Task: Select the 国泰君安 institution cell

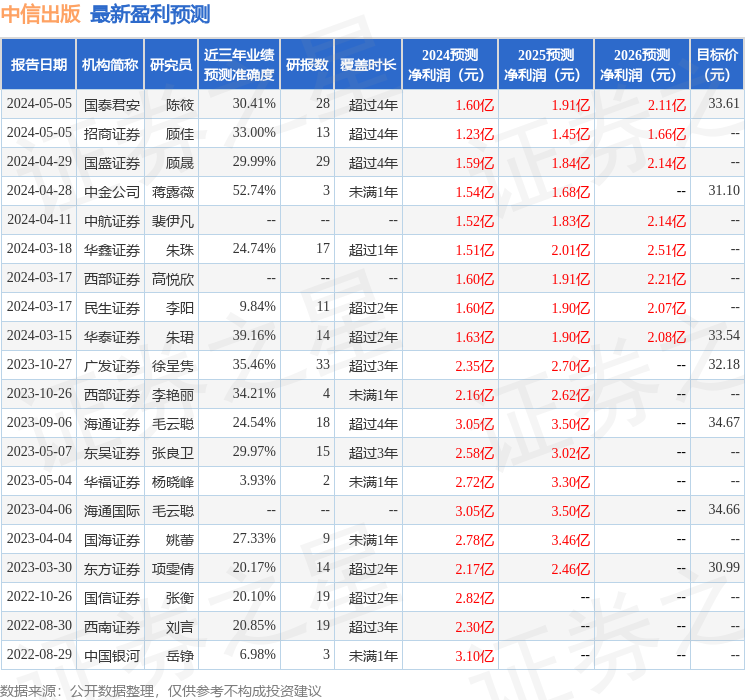Action: pyautogui.click(x=112, y=105)
